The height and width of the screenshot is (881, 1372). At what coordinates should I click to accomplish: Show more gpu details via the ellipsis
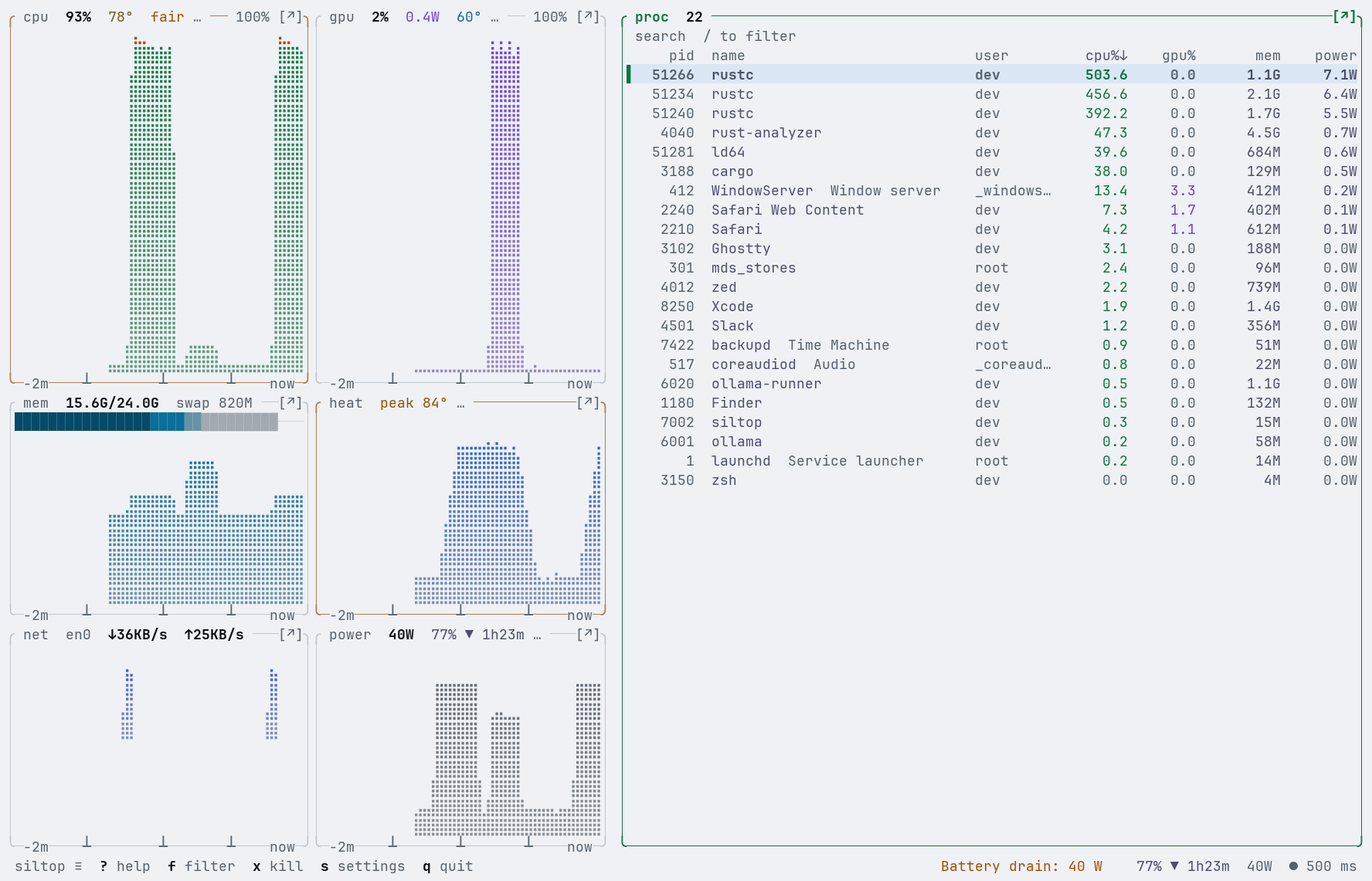[494, 17]
